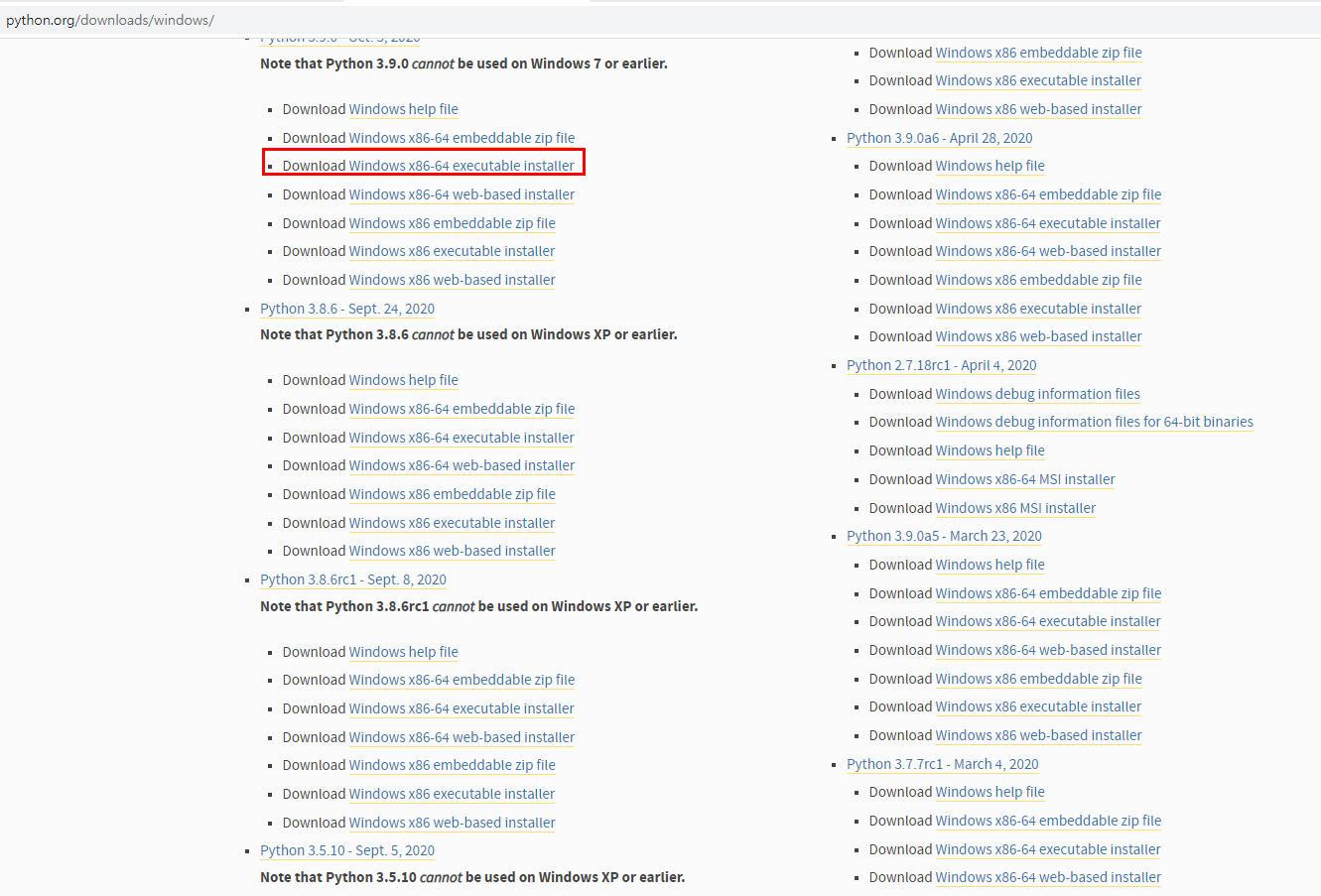This screenshot has width=1321, height=896.
Task: Download Python 3.7.7rc1 x86-64 executable installer
Action: [x=1048, y=849]
